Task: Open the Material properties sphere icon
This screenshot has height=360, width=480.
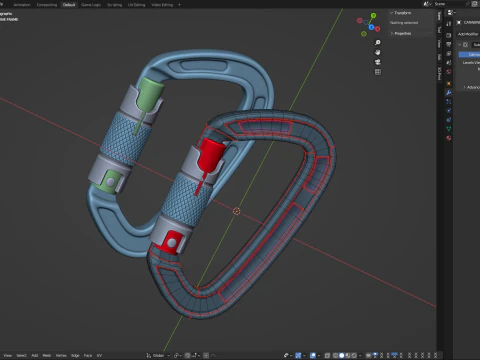Action: pyautogui.click(x=449, y=138)
